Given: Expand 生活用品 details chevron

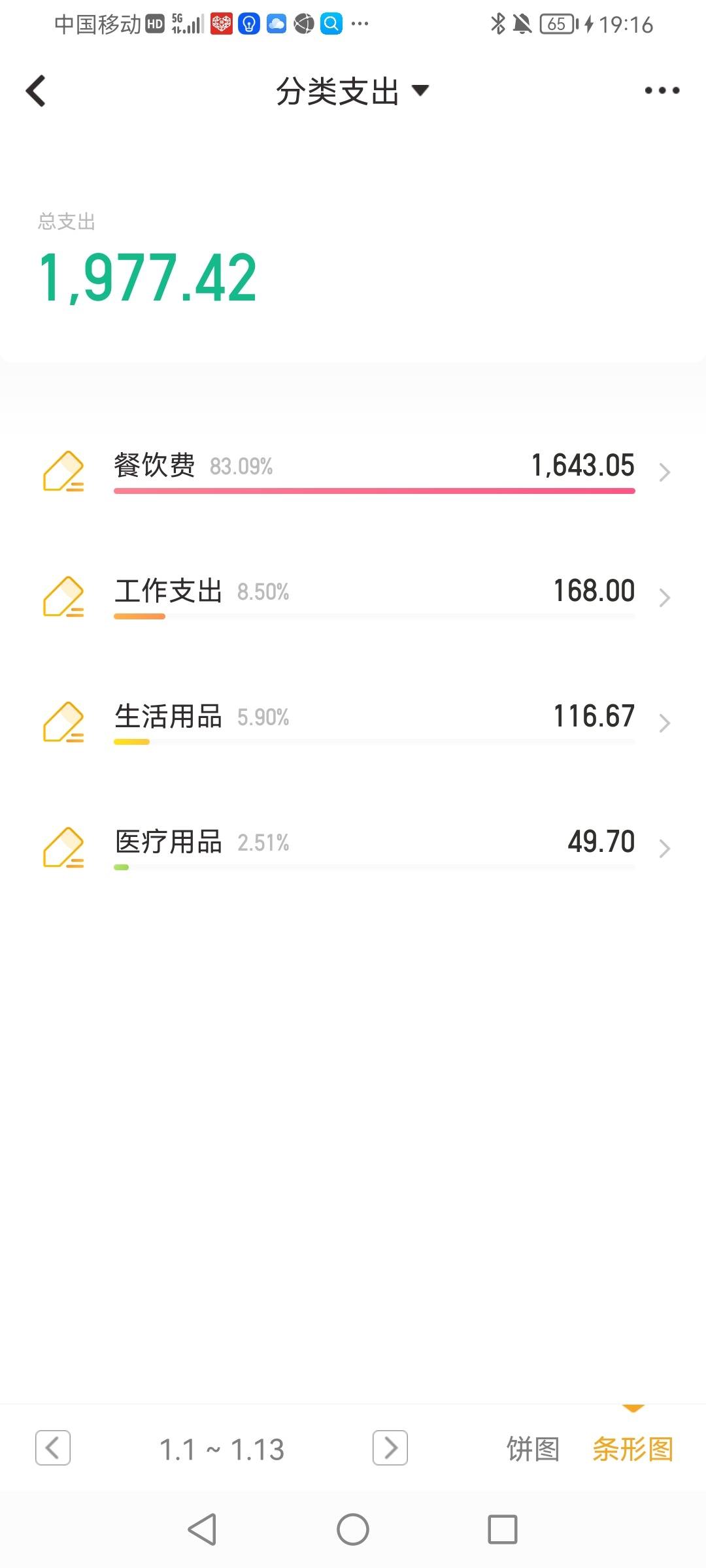Looking at the screenshot, I should tap(665, 723).
